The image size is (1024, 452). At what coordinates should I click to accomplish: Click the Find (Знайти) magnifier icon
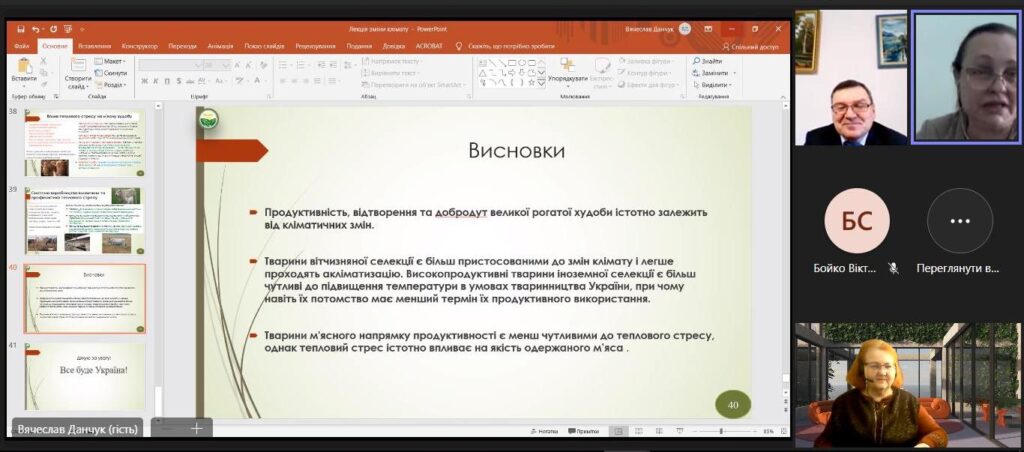coord(695,62)
